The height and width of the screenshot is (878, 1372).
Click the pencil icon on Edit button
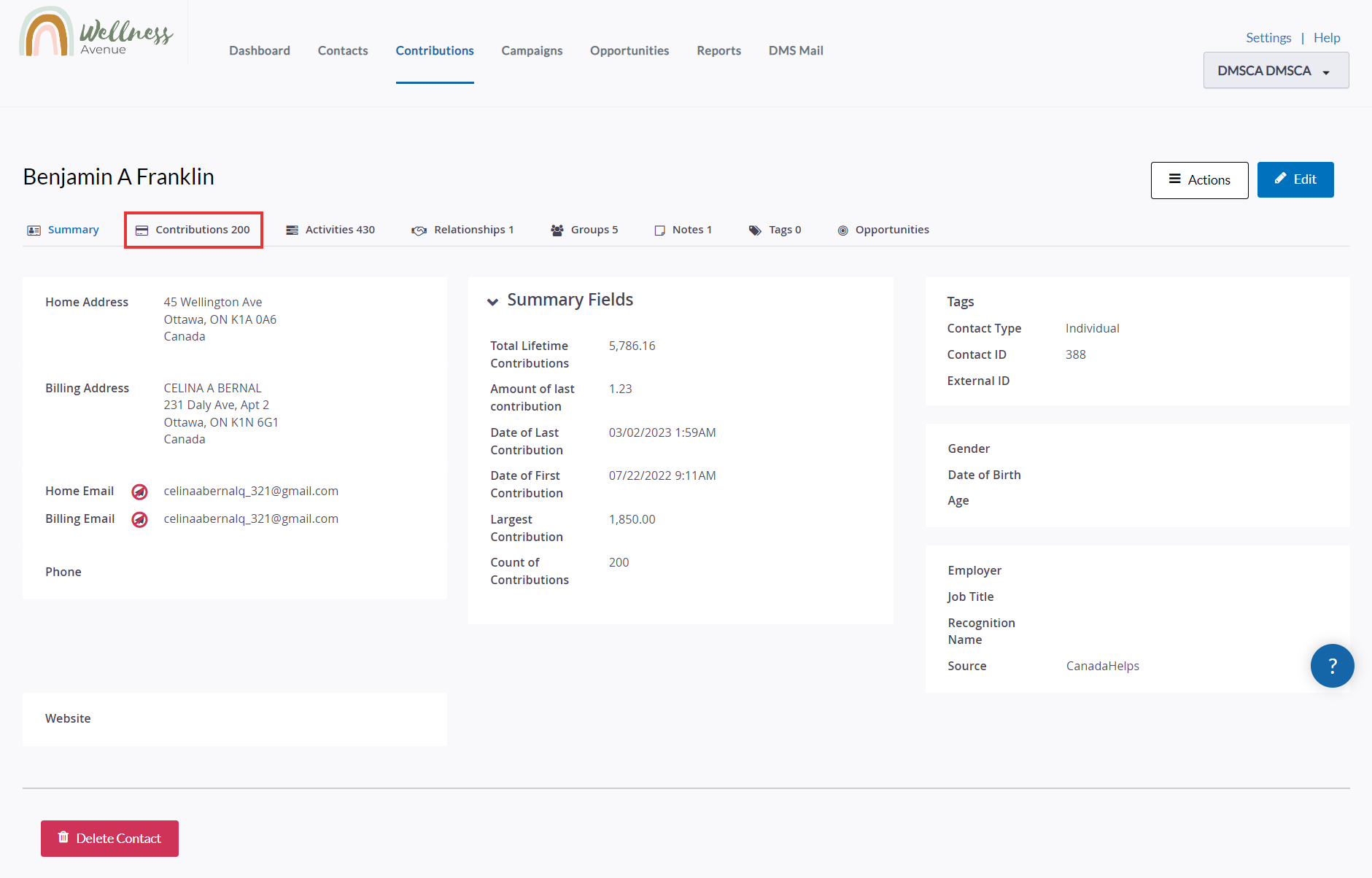point(1280,179)
